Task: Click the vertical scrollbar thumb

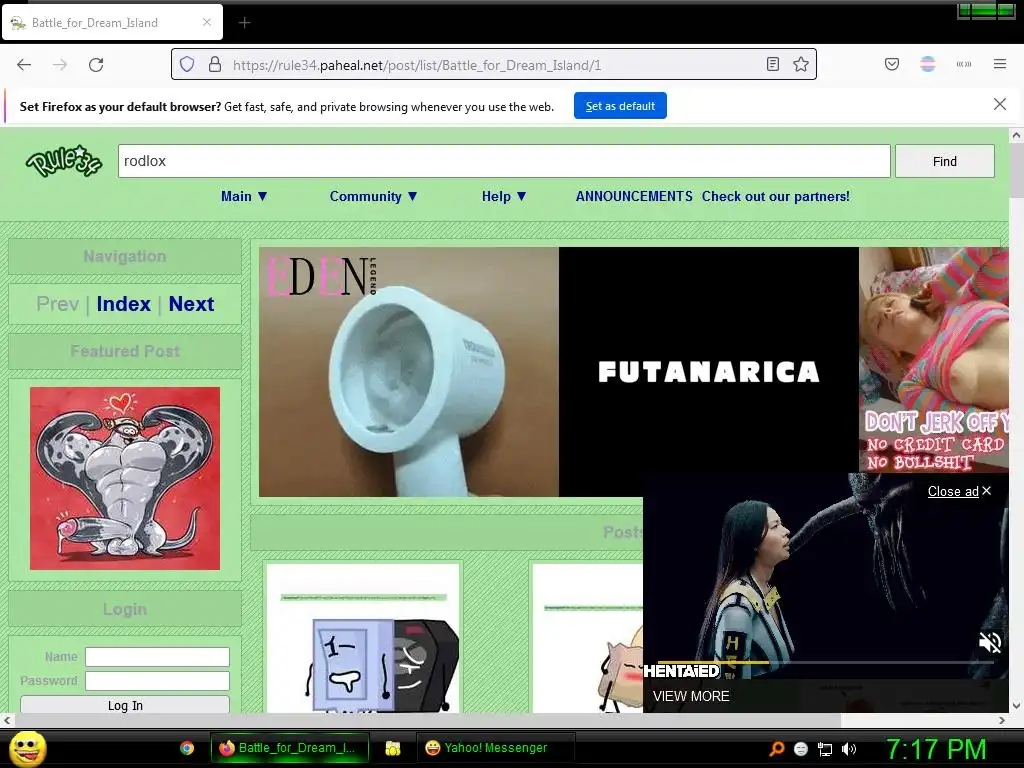Action: coord(1016,170)
